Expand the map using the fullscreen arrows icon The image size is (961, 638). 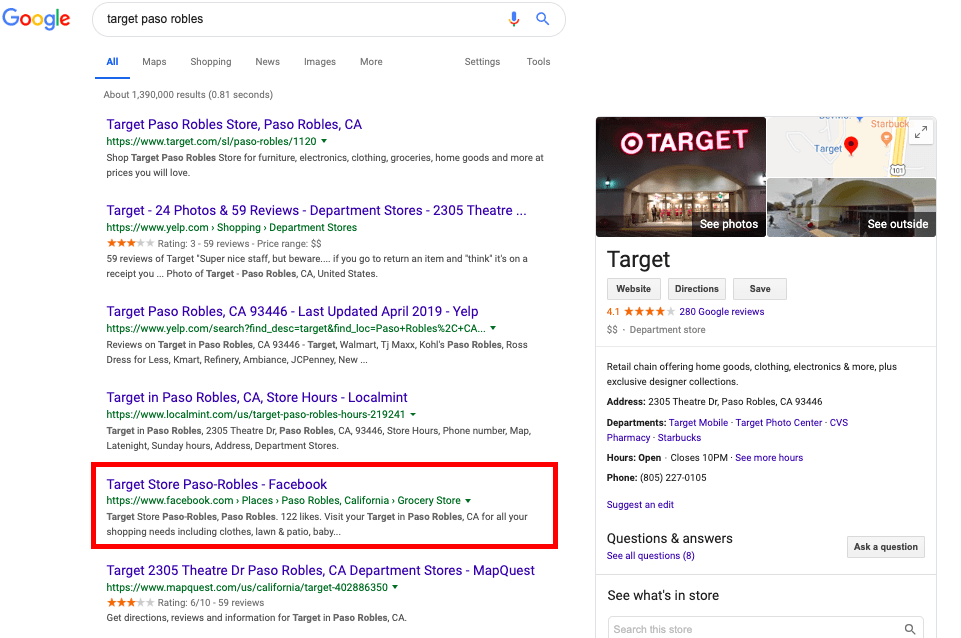pos(921,132)
